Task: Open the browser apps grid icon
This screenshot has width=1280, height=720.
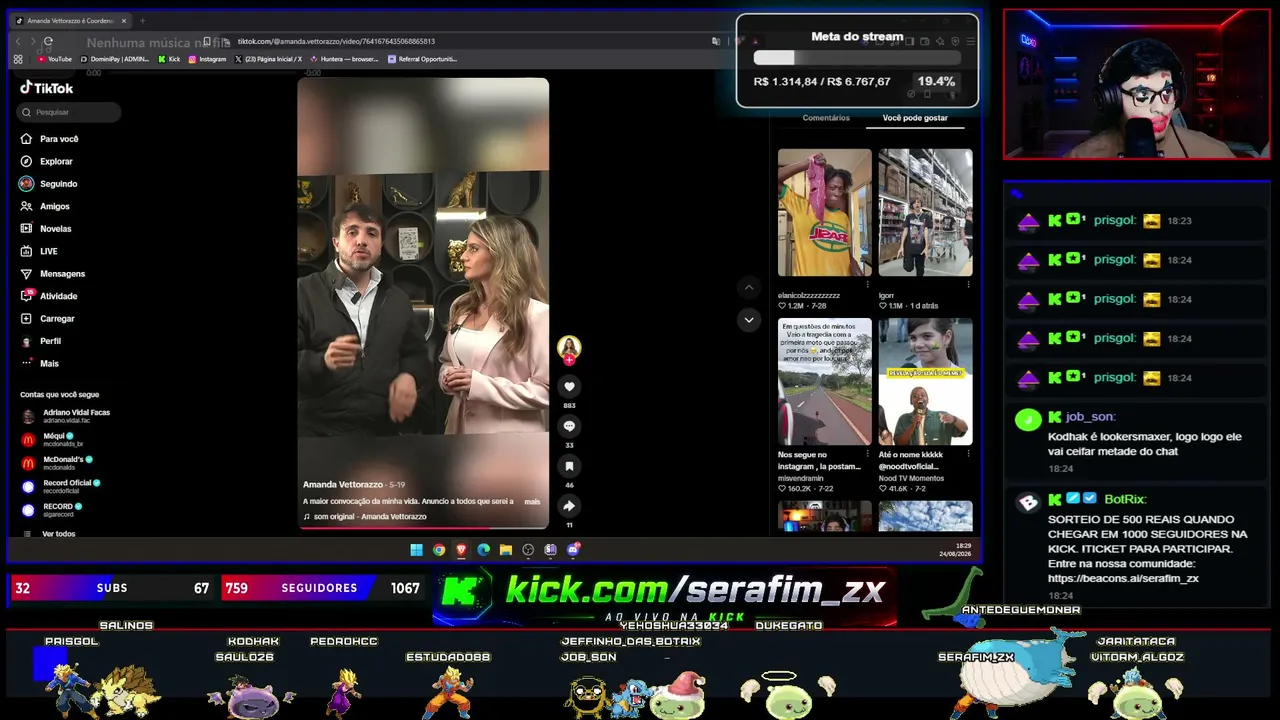Action: click(x=18, y=59)
